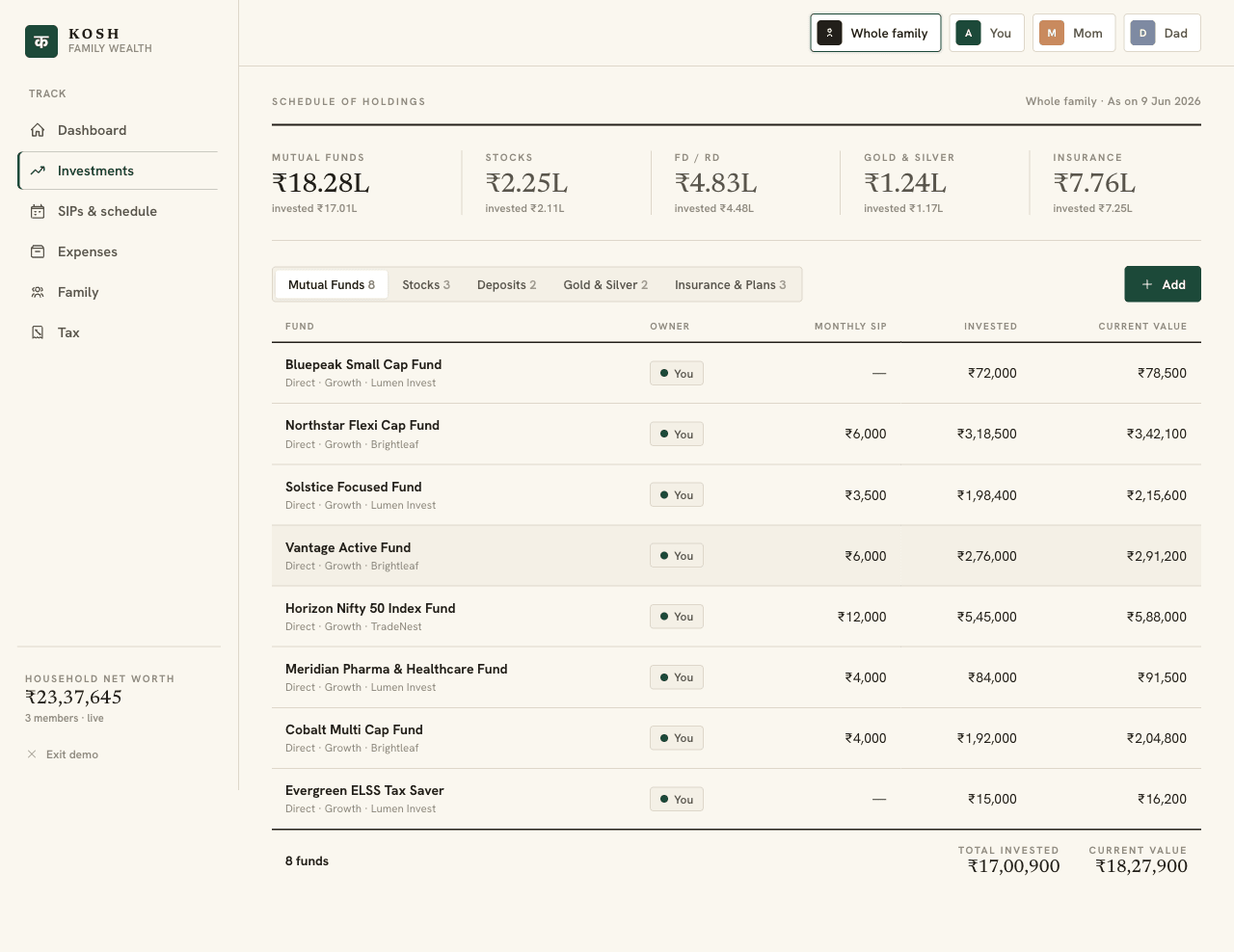The width and height of the screenshot is (1234, 952).
Task: Click the blue-grey 'D' avatar badge
Action: coord(1143,33)
